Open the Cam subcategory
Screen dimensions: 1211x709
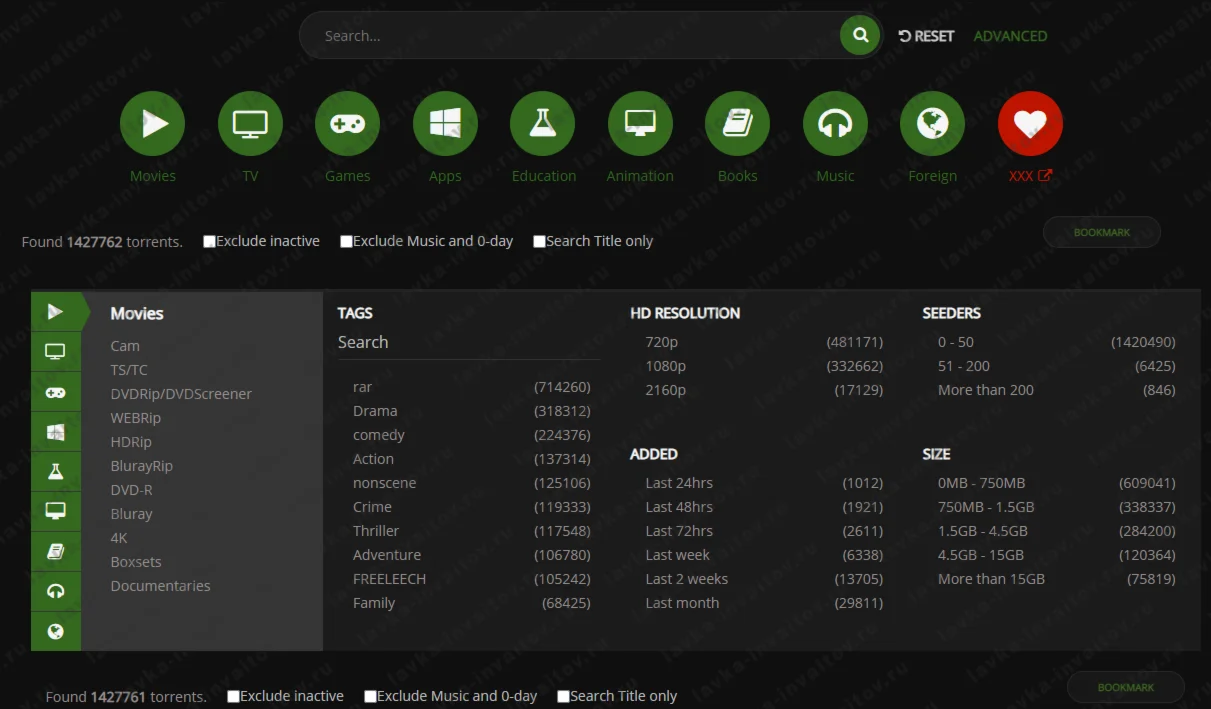pyautogui.click(x=125, y=346)
